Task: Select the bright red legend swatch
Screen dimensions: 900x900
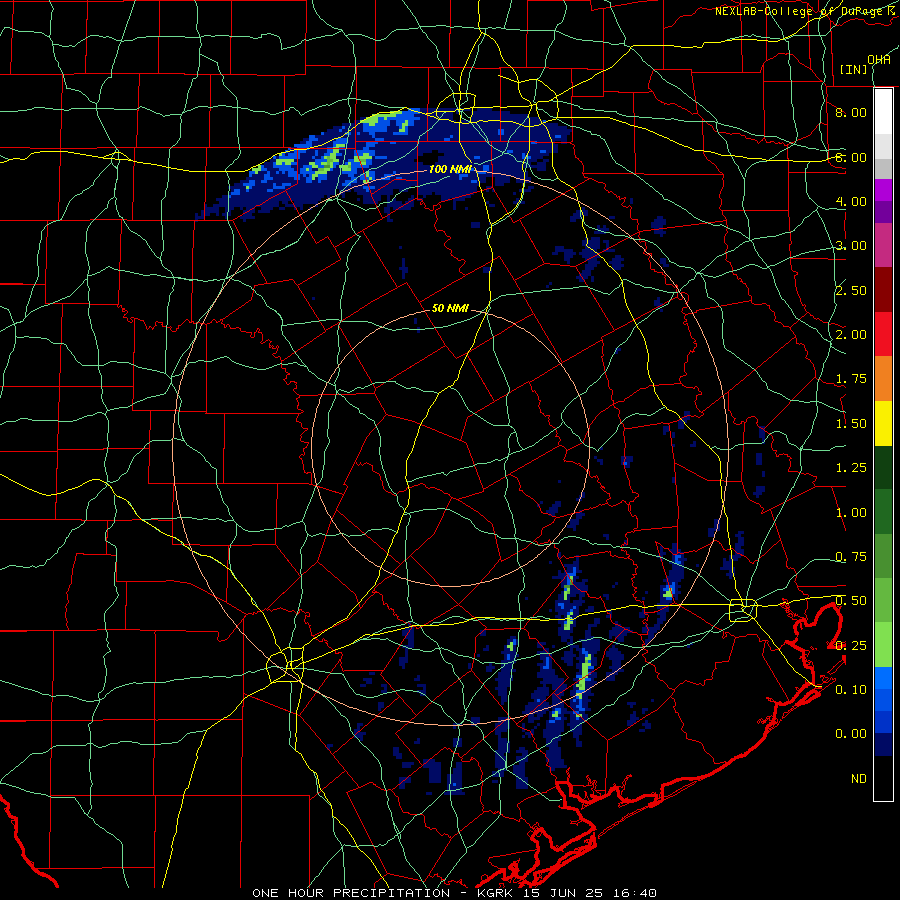Action: pyautogui.click(x=883, y=334)
